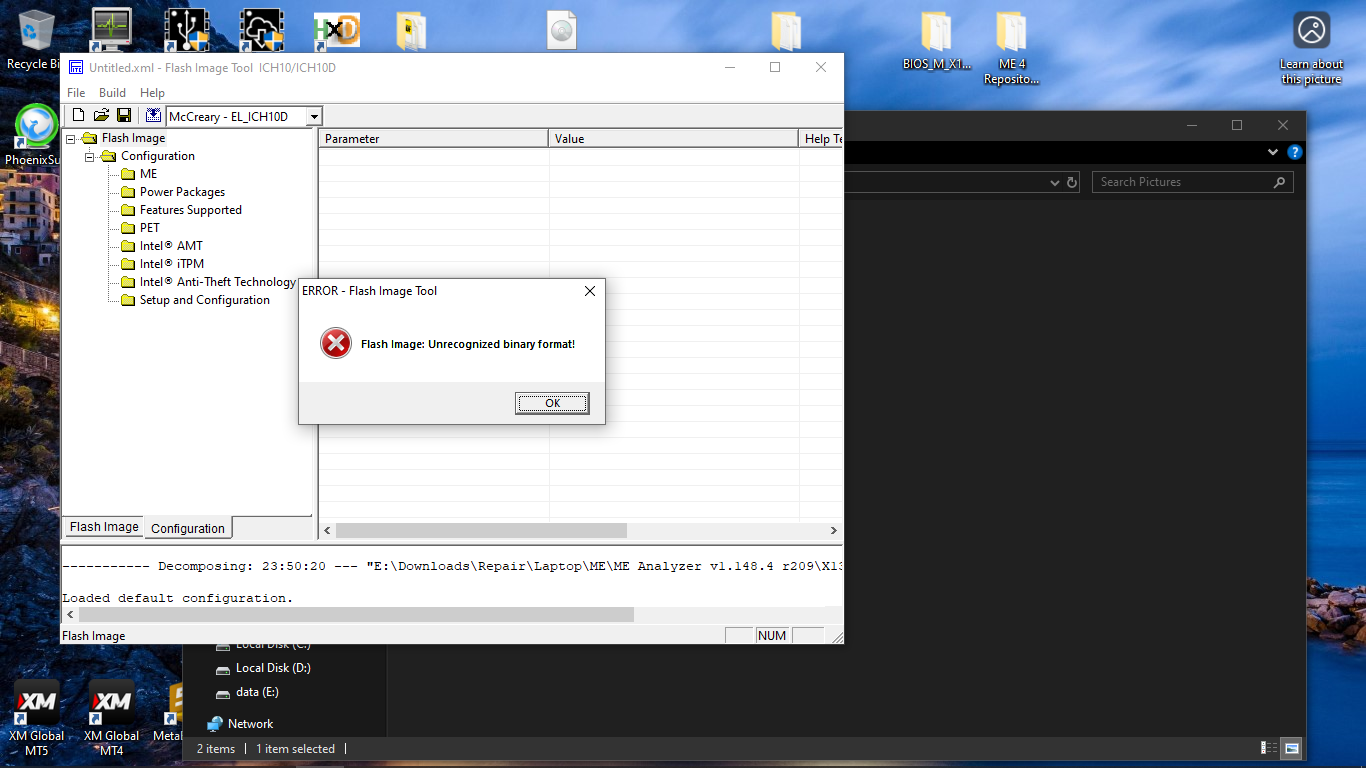Image resolution: width=1366 pixels, height=768 pixels.
Task: Click the Decomposing log line
Action: click(453, 566)
